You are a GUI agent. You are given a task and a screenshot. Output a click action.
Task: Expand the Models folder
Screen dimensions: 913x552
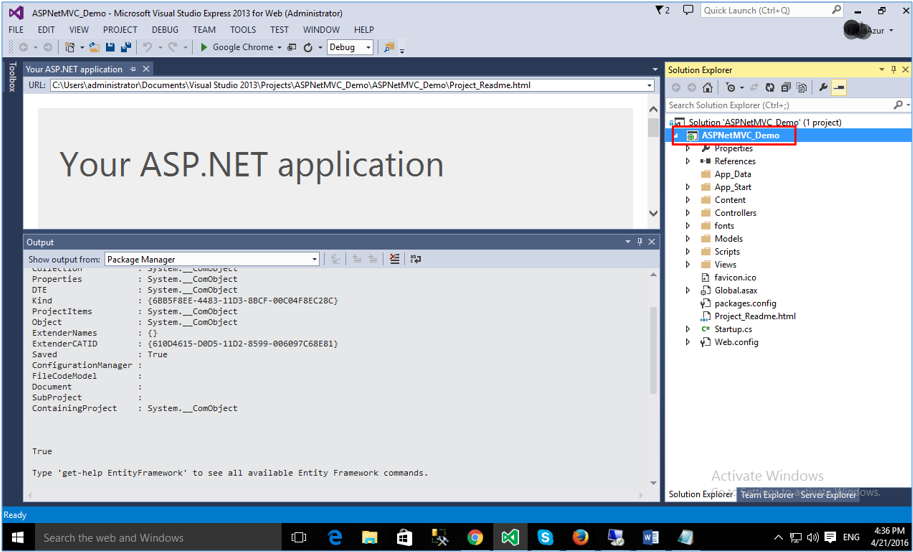(x=688, y=239)
